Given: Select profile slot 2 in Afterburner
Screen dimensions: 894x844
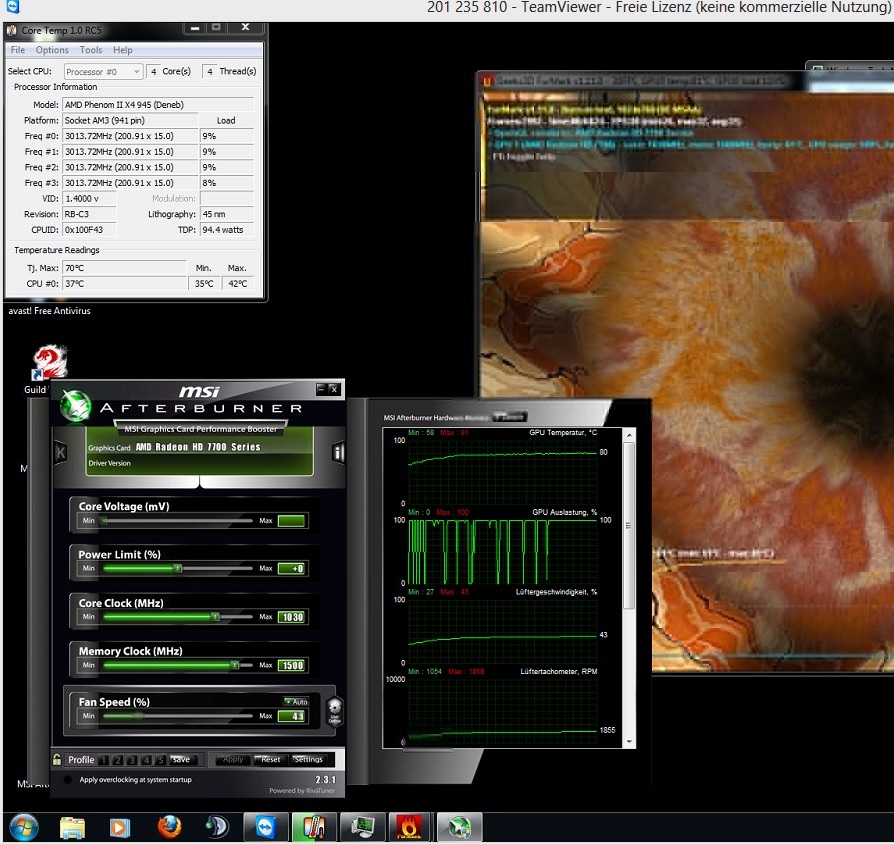Looking at the screenshot, I should (x=117, y=760).
